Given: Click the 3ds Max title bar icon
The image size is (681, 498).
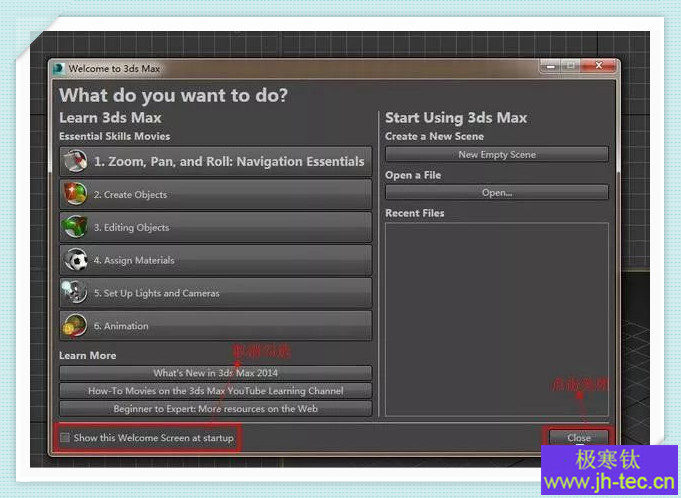Looking at the screenshot, I should [x=58, y=69].
